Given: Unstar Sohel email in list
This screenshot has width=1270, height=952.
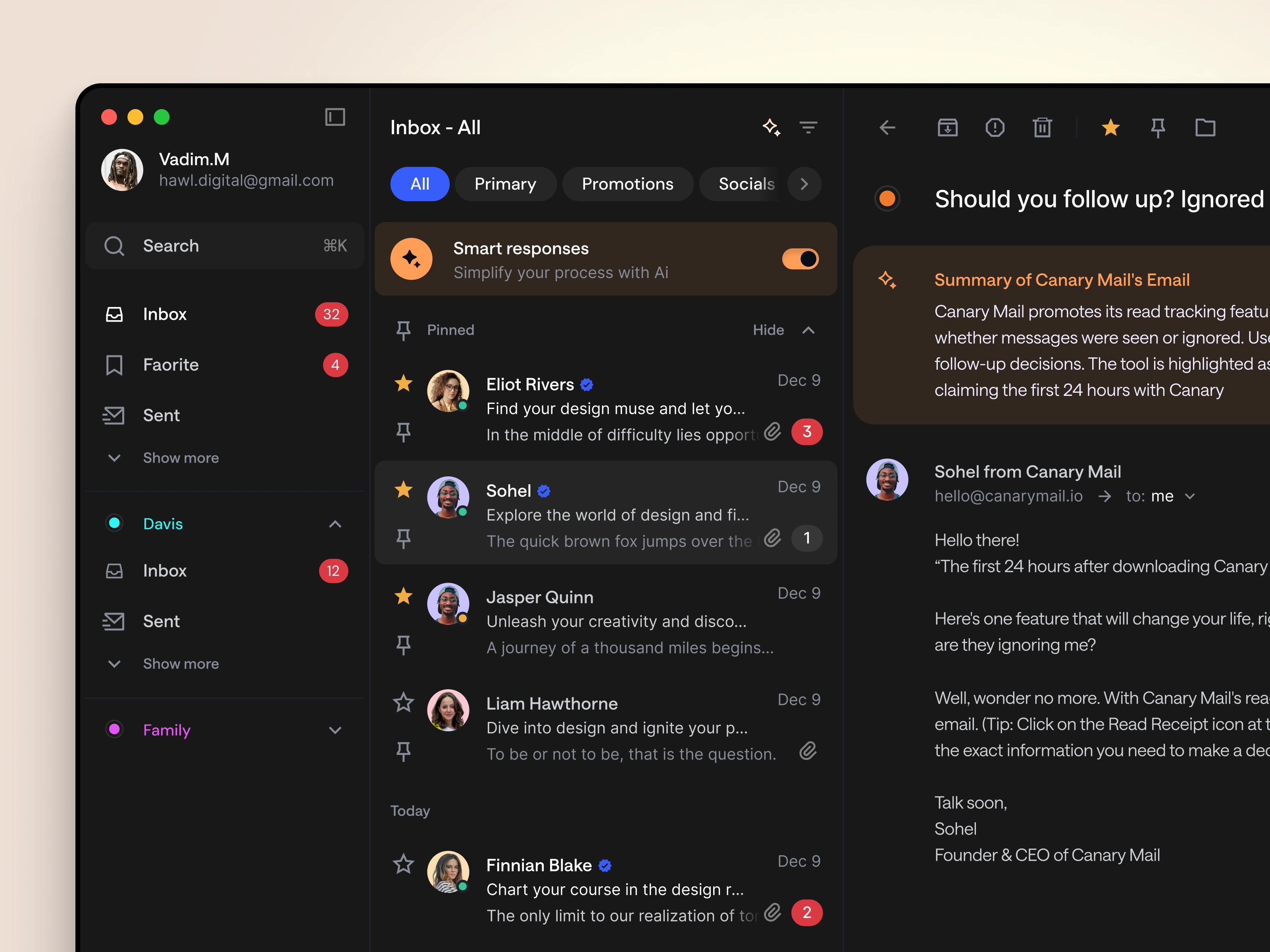Looking at the screenshot, I should click(404, 489).
